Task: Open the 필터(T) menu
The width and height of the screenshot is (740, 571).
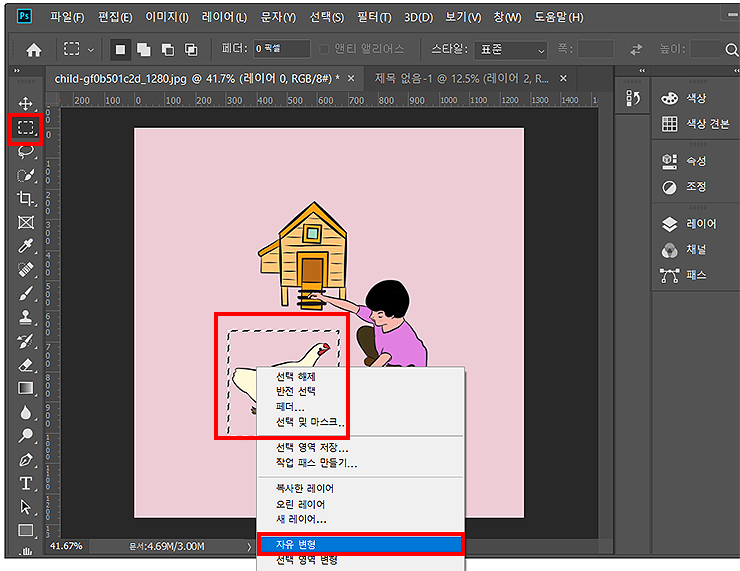Action: [x=374, y=17]
